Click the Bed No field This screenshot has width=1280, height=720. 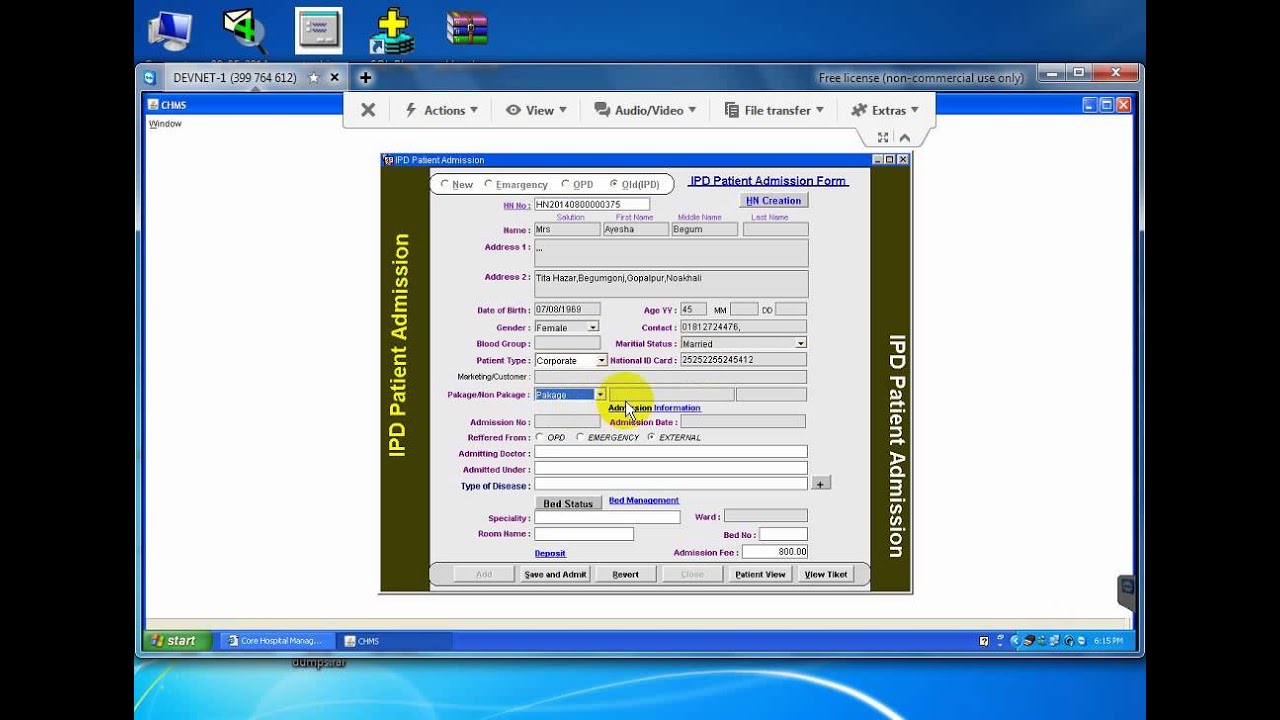(x=783, y=535)
